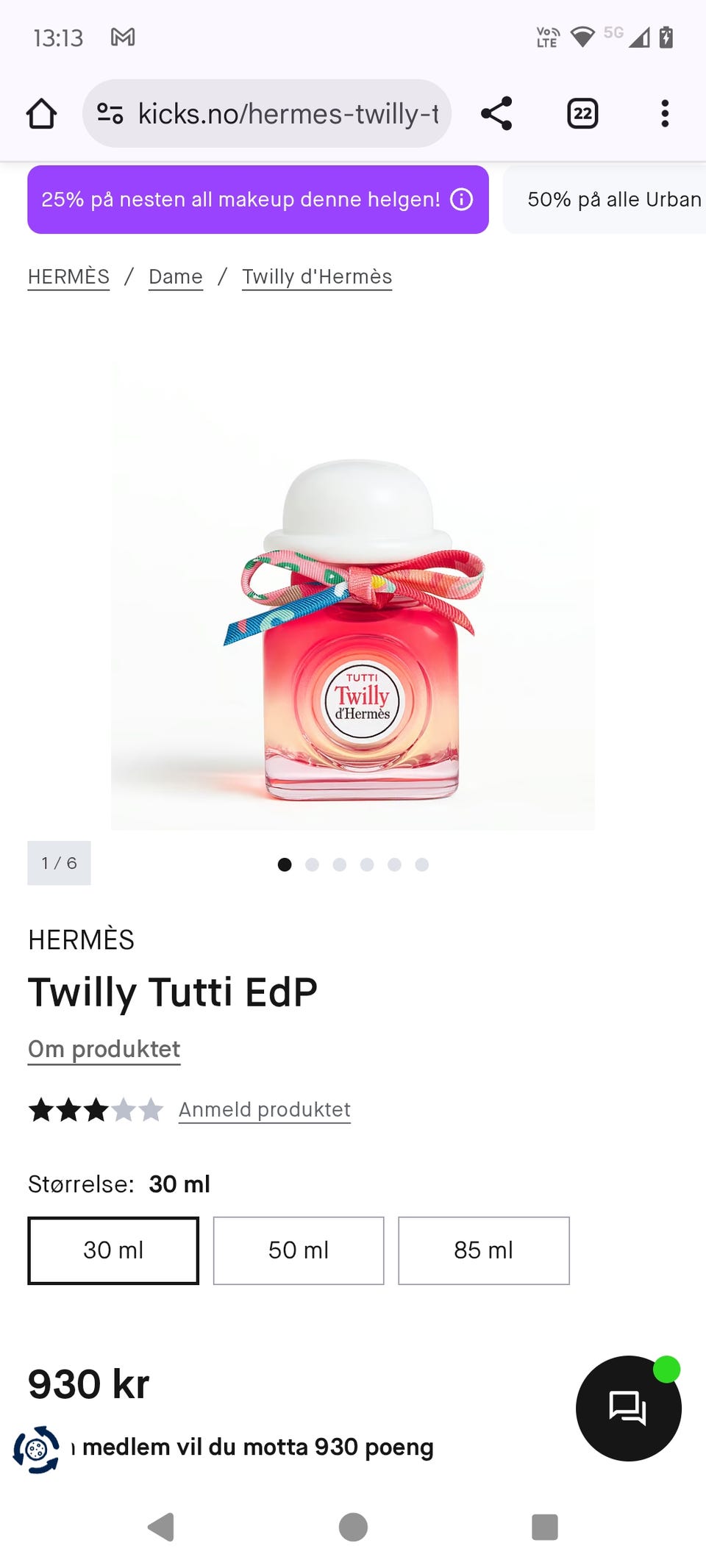Viewport: 706px width, 1568px height.
Task: Tap the info icon in the makeup promo banner
Action: coord(461,199)
